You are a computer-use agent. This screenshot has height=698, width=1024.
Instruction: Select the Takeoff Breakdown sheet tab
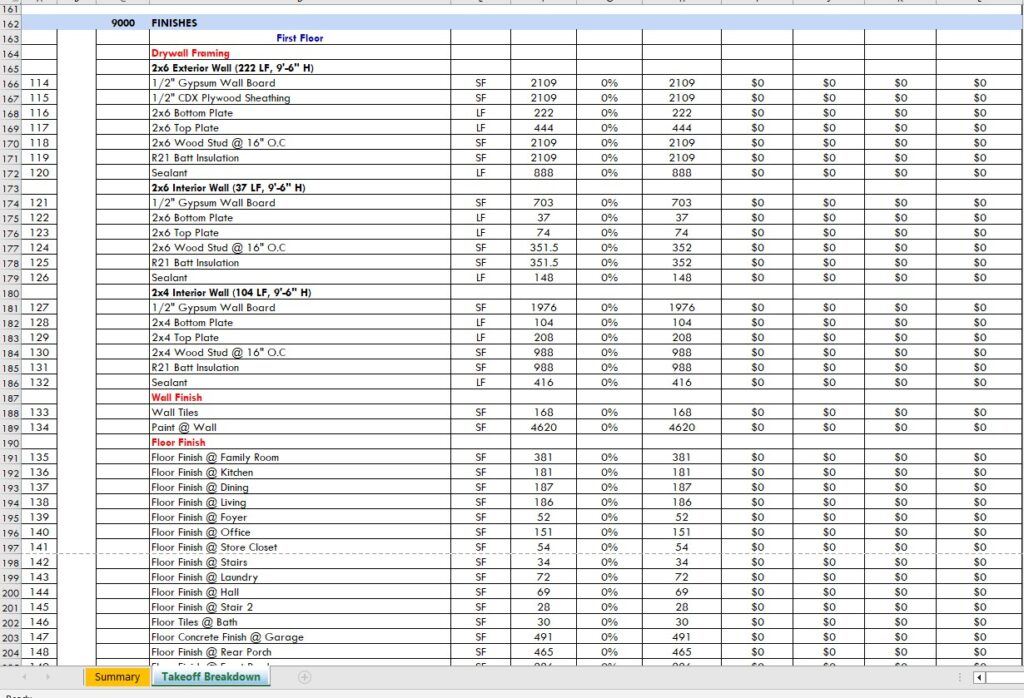(211, 677)
